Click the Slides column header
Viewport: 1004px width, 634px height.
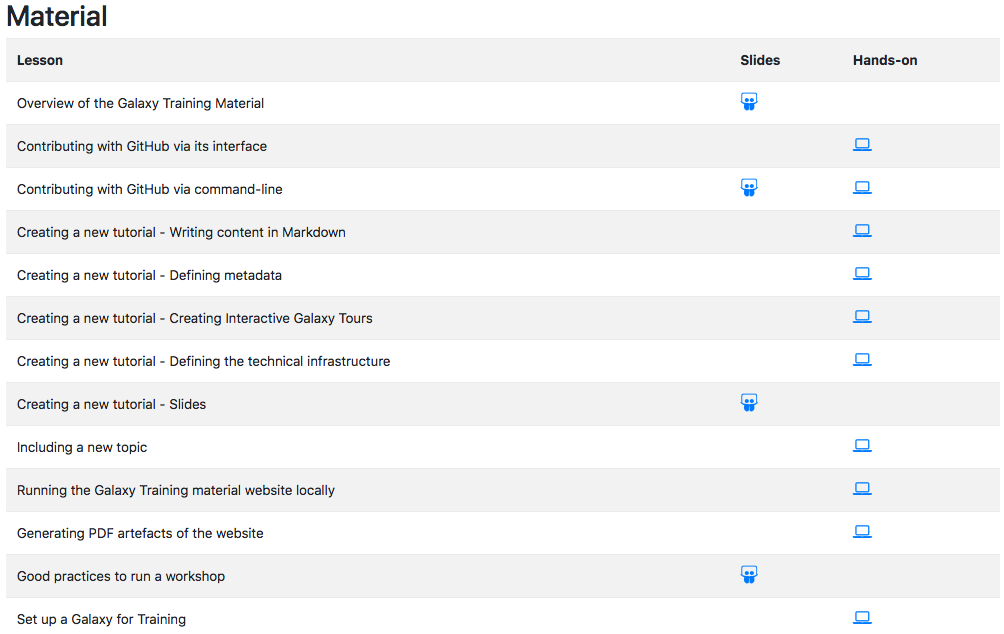760,60
